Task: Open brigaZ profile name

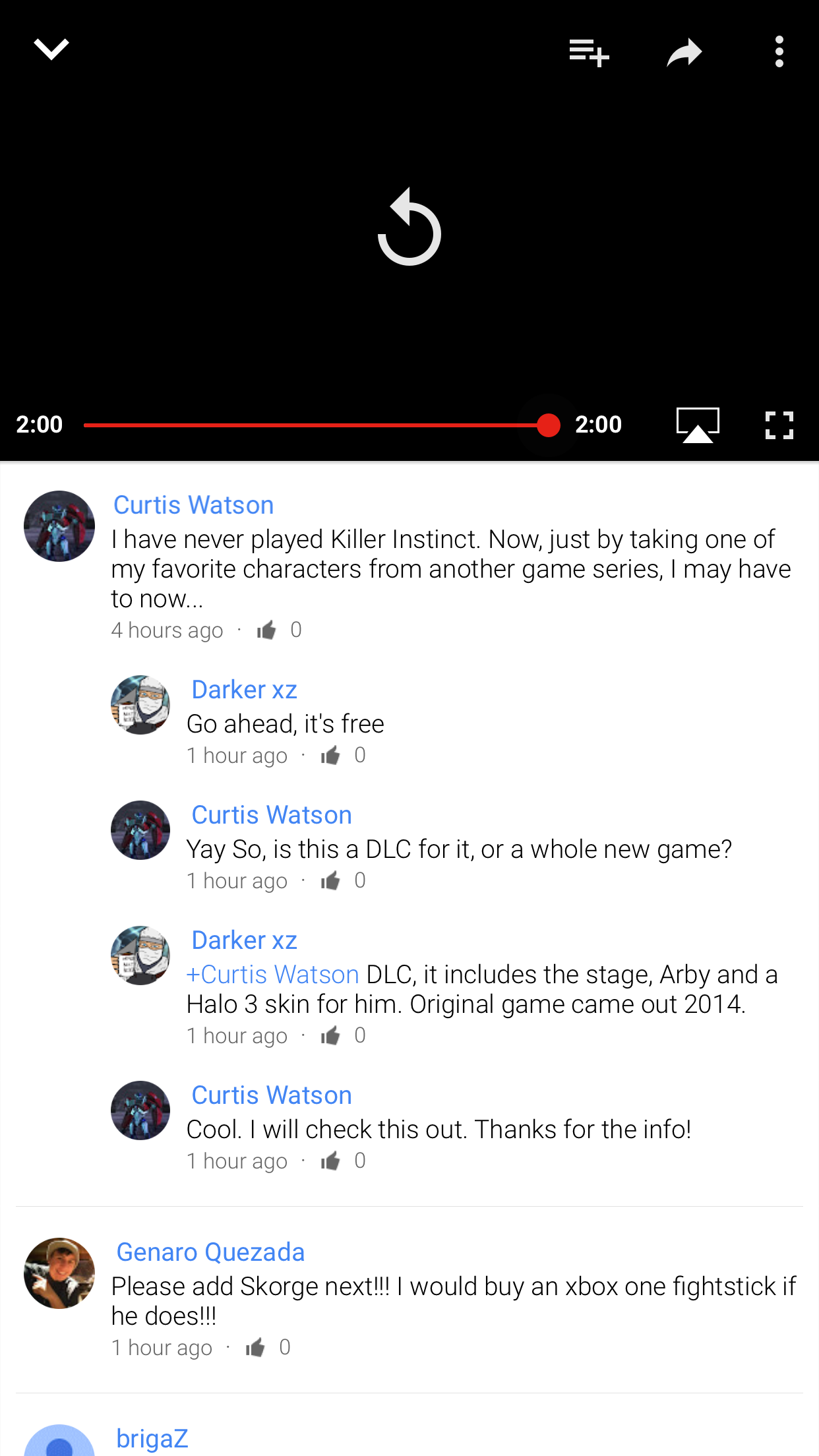Action: point(152,1438)
